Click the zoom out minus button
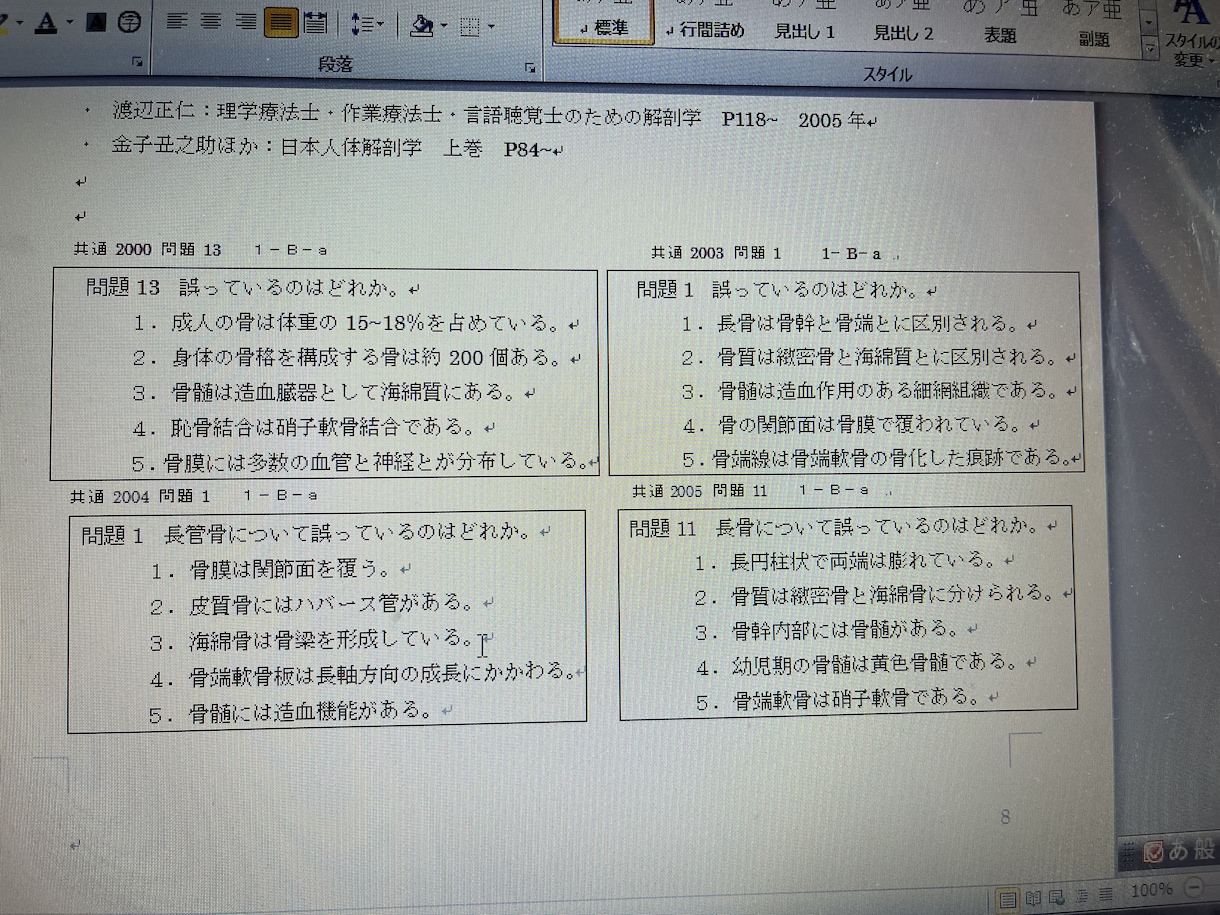 coord(1194,888)
